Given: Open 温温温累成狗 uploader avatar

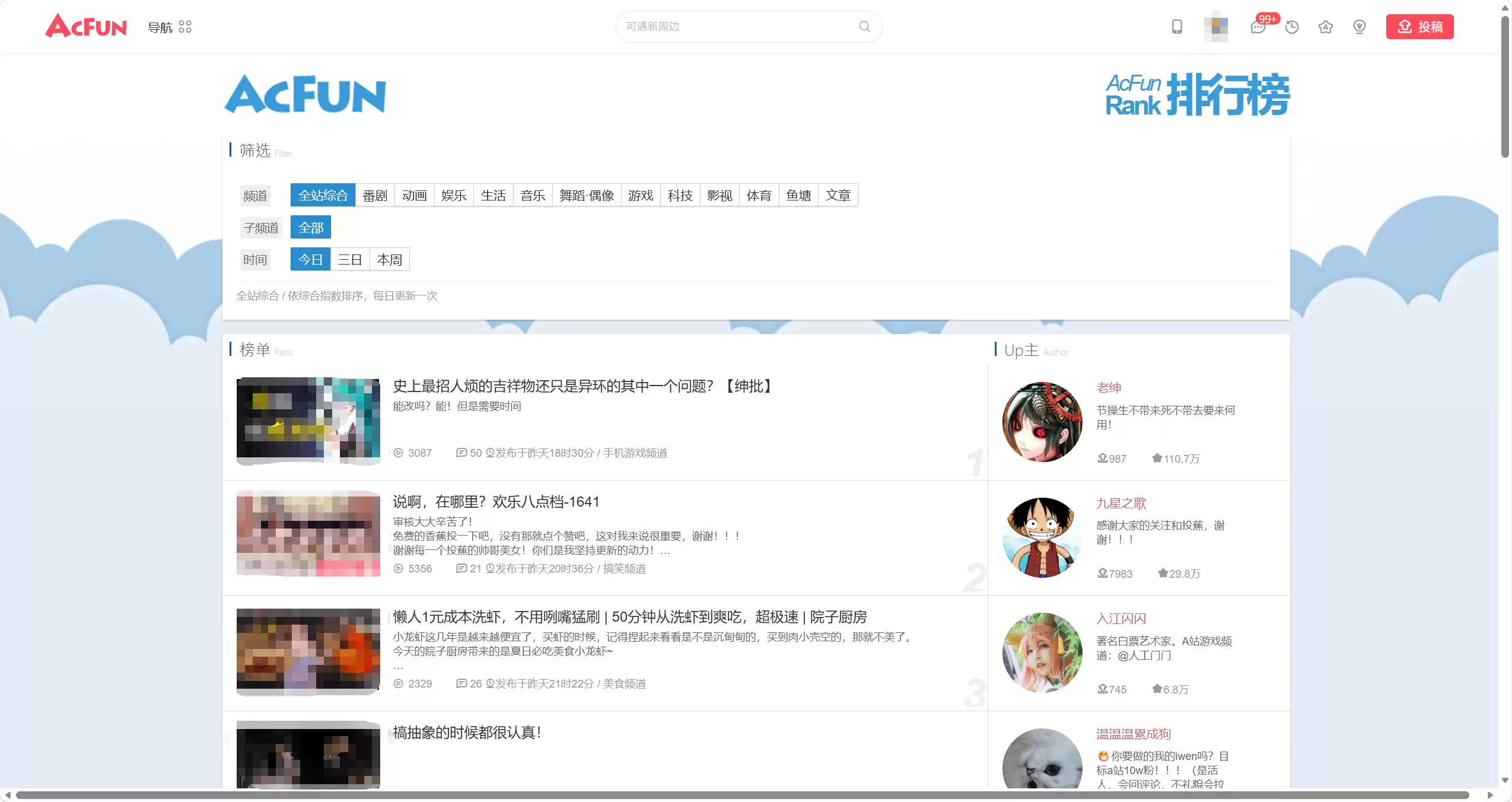Looking at the screenshot, I should [x=1042, y=759].
